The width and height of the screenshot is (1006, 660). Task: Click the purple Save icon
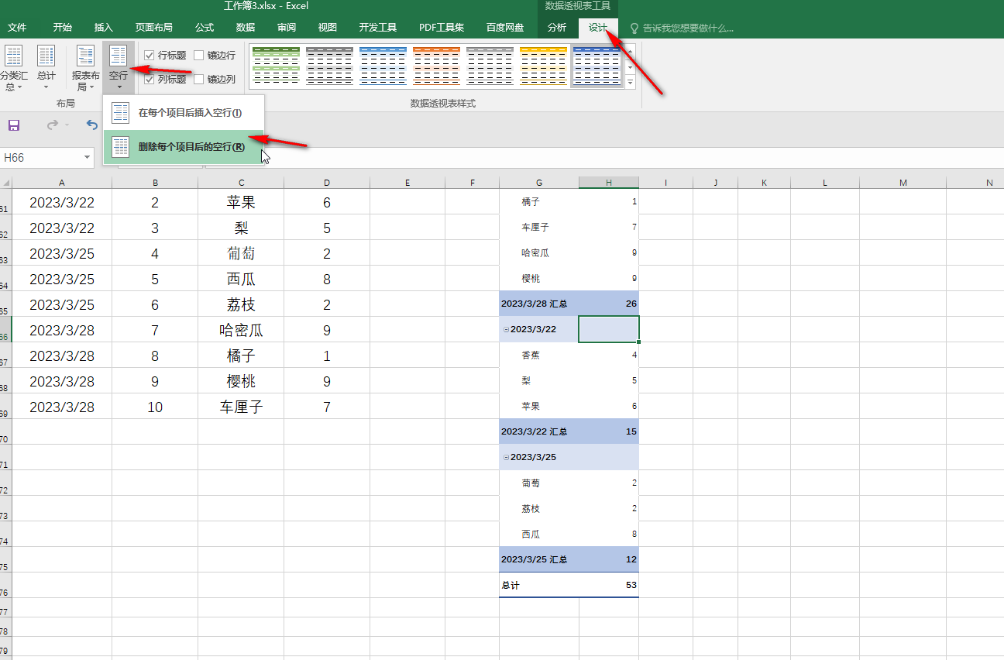pyautogui.click(x=14, y=125)
